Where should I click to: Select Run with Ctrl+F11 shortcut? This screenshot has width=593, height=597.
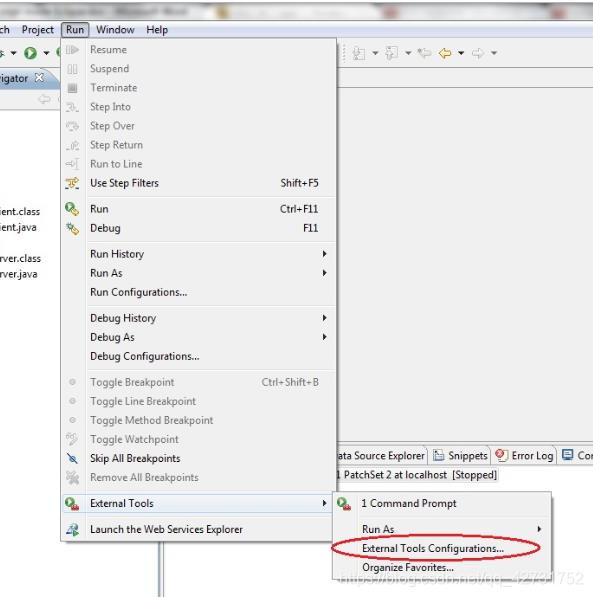pyautogui.click(x=200, y=209)
